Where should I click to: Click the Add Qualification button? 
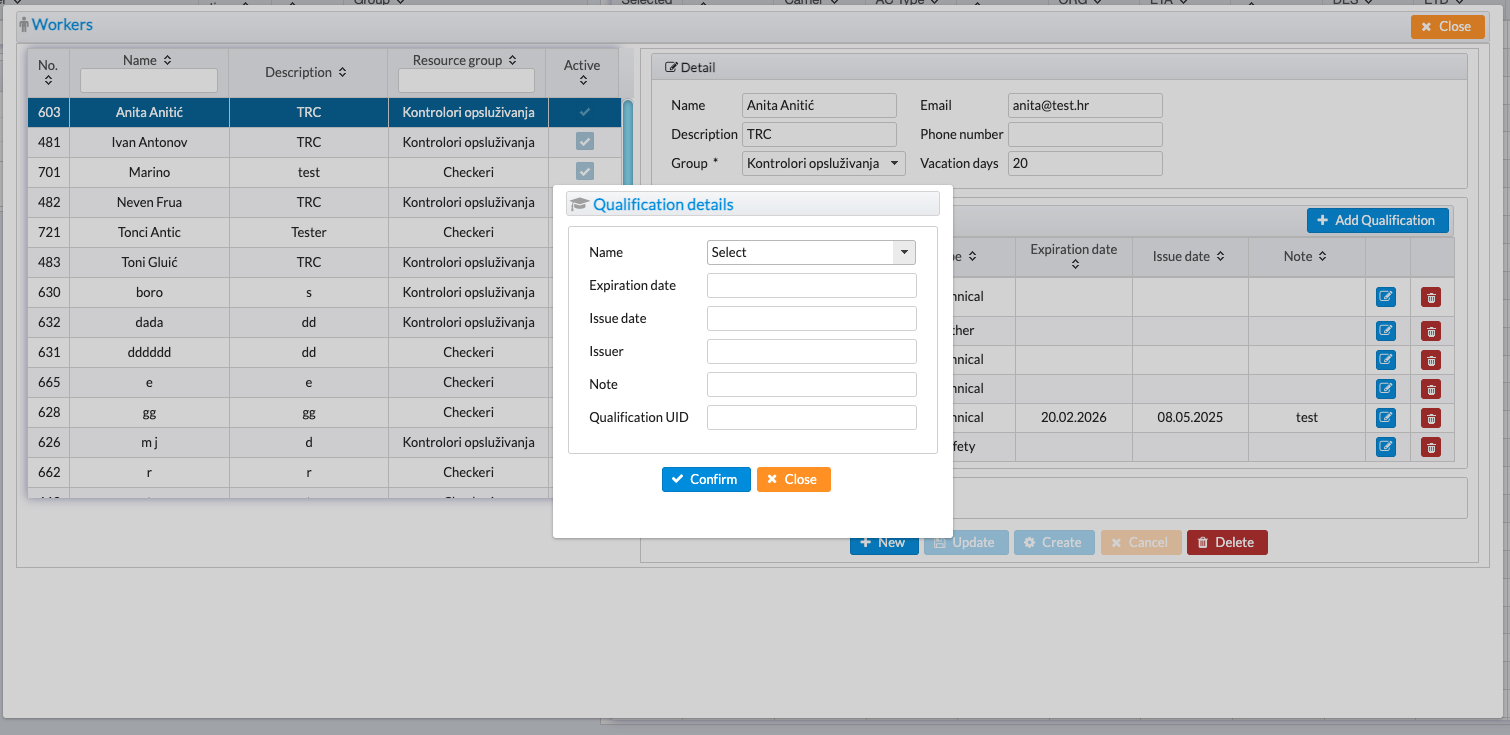point(1377,220)
